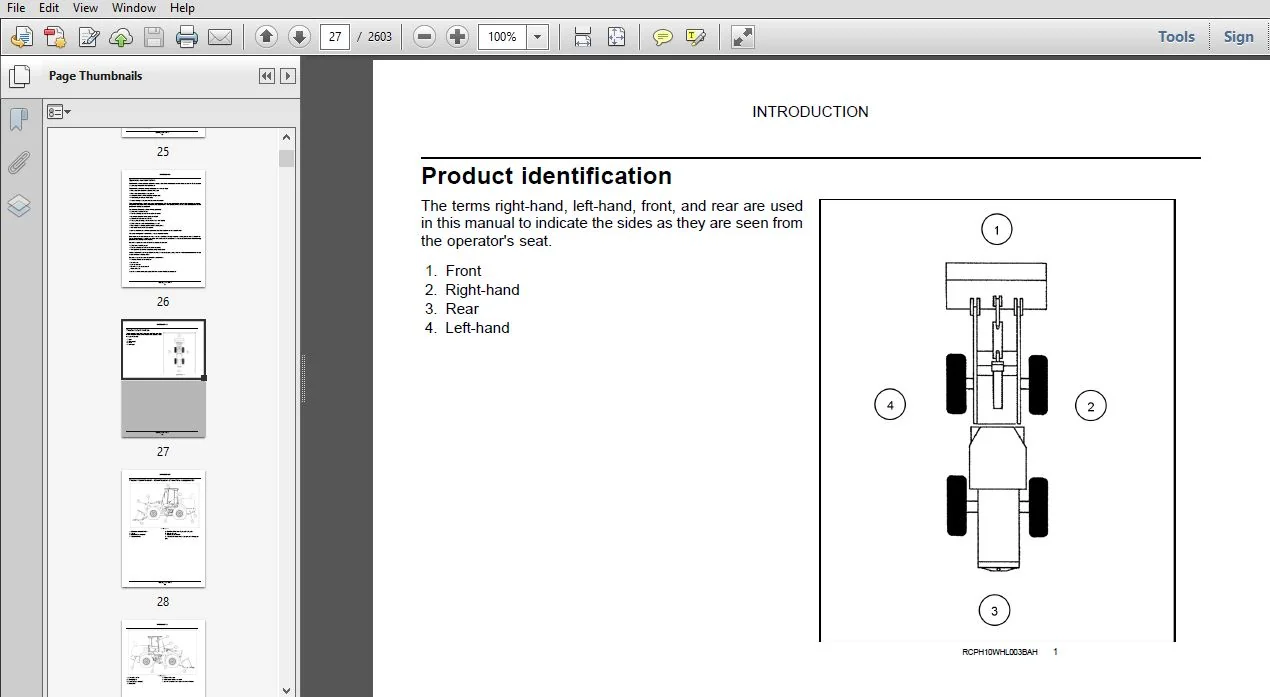Click the "INTRODUCTION" page header
The image size is (1270, 697).
pyautogui.click(x=810, y=112)
